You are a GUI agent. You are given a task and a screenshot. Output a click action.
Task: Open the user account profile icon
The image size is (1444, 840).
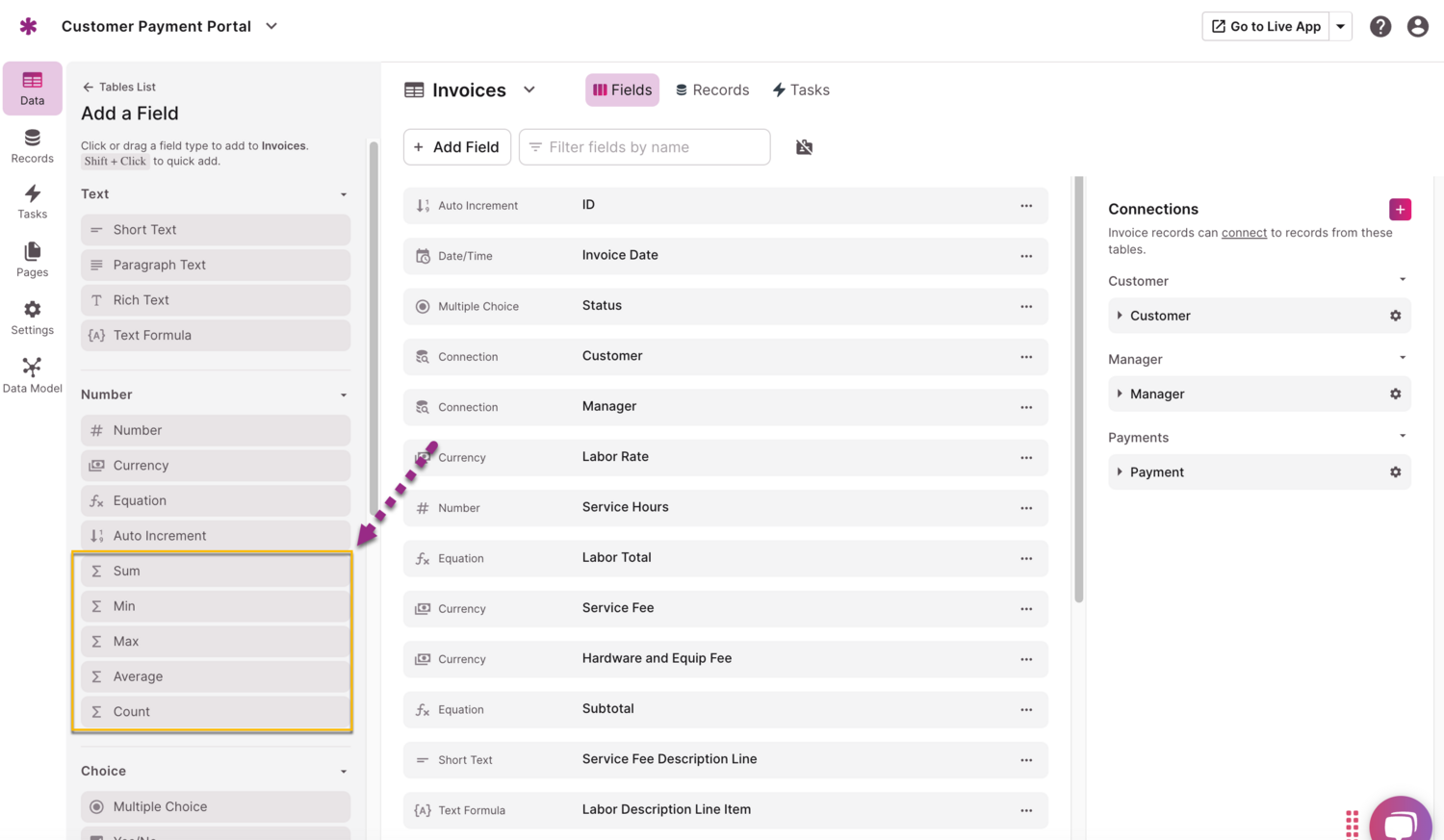pos(1417,27)
